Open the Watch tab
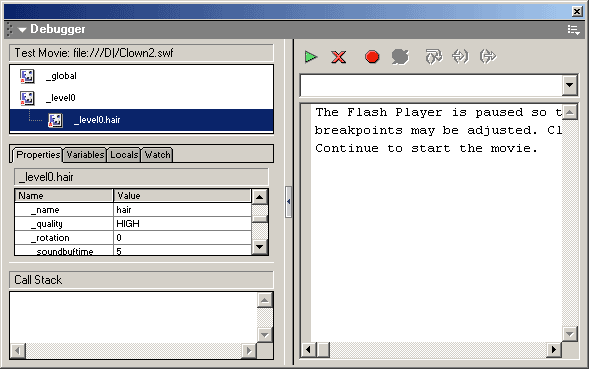The image size is (589, 369). click(x=157, y=155)
